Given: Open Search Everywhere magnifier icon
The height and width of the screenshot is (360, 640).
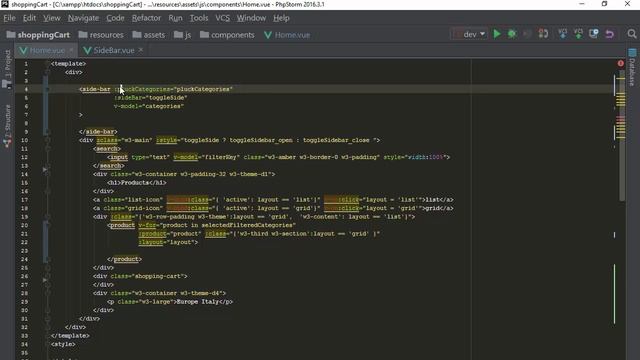Looking at the screenshot, I should tap(632, 34).
